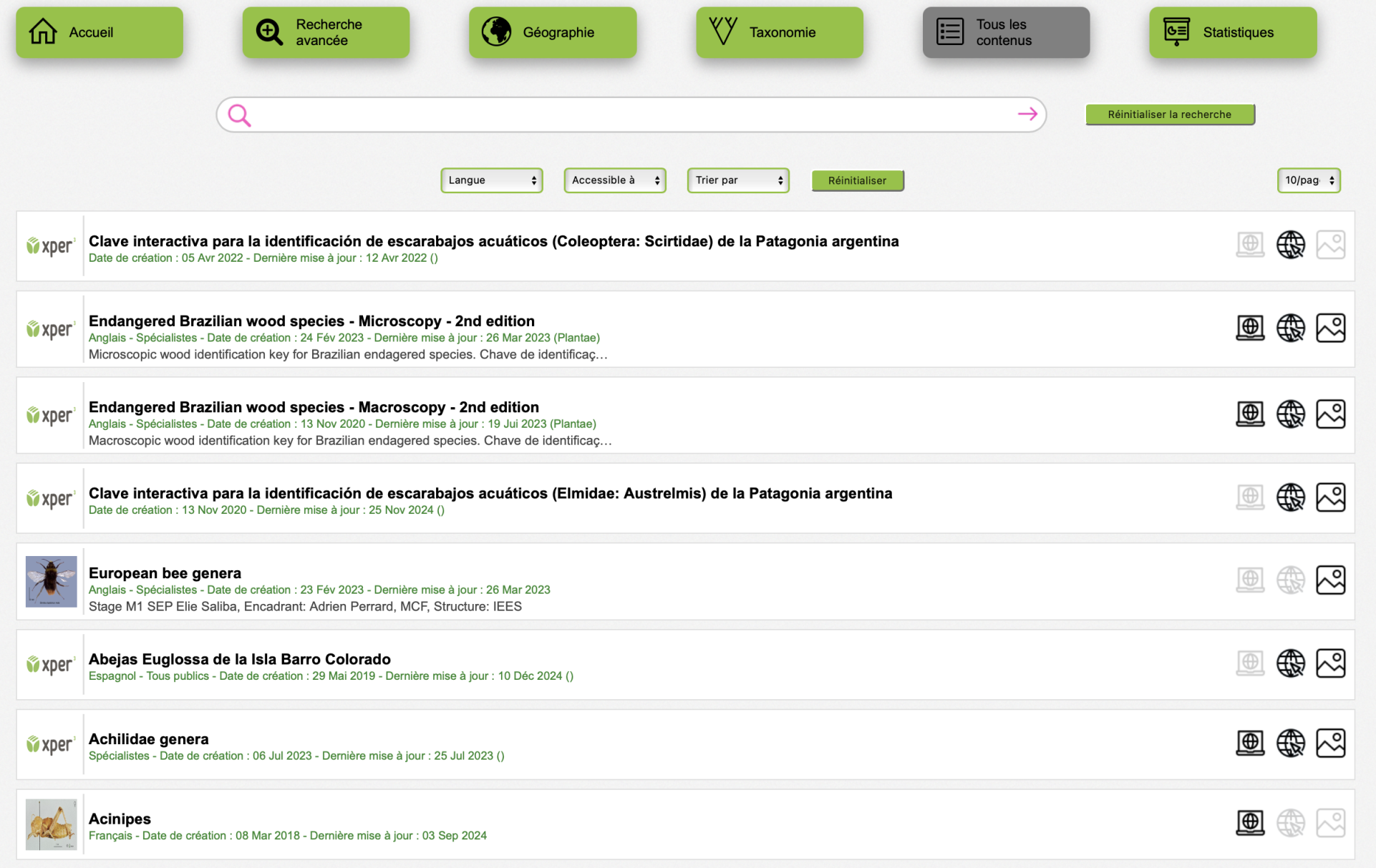Focus the main search text field
The image size is (1376, 868).
630,114
